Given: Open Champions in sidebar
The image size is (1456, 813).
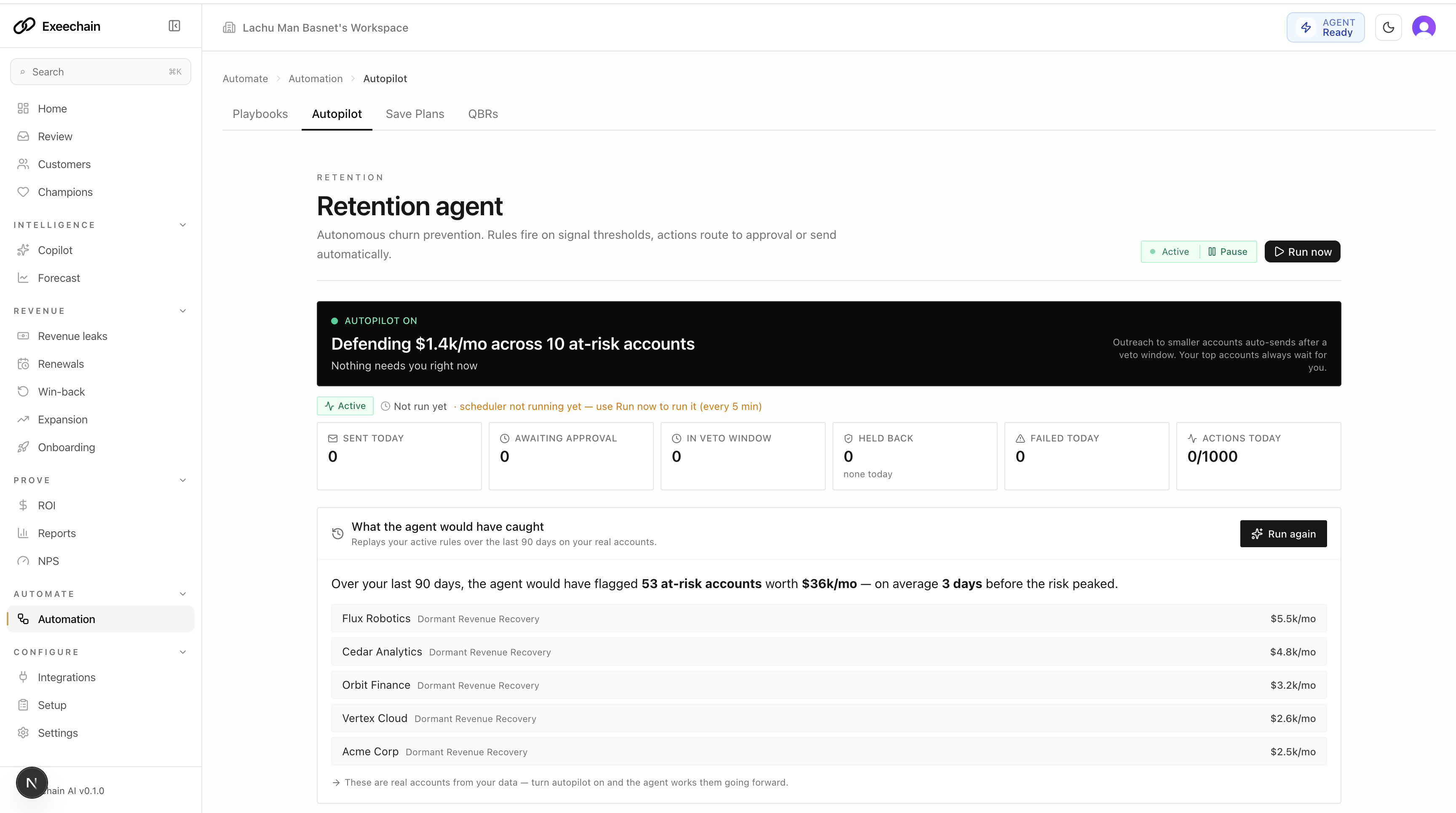Looking at the screenshot, I should coord(101,192).
